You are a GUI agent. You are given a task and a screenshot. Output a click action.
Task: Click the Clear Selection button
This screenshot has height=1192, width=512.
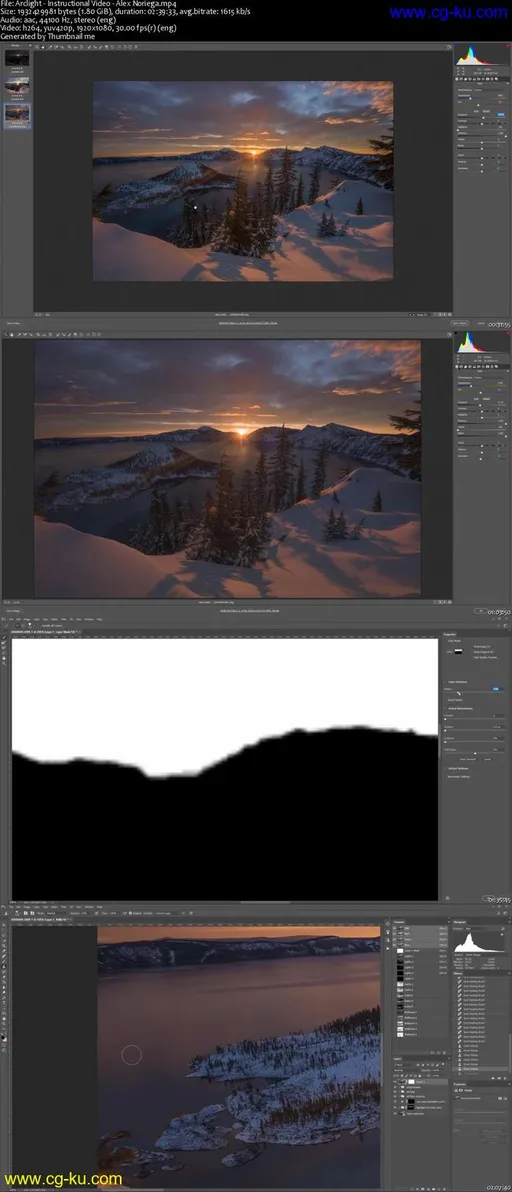coord(468,759)
